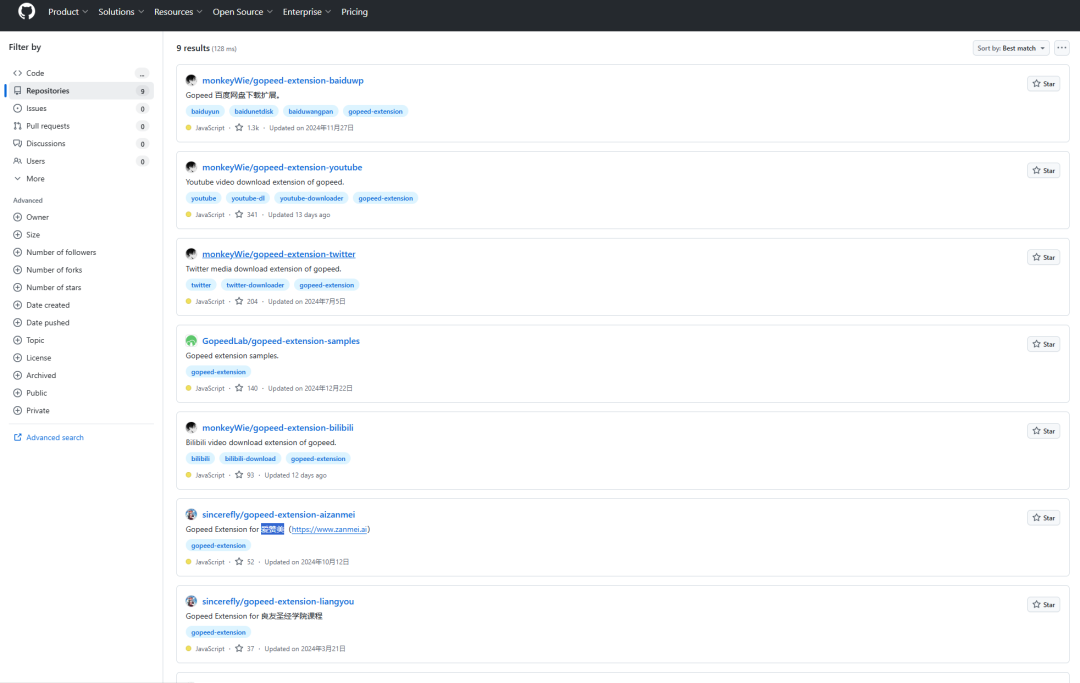Viewport: 1080px width, 683px height.
Task: Open the Solutions menu
Action: click(121, 12)
